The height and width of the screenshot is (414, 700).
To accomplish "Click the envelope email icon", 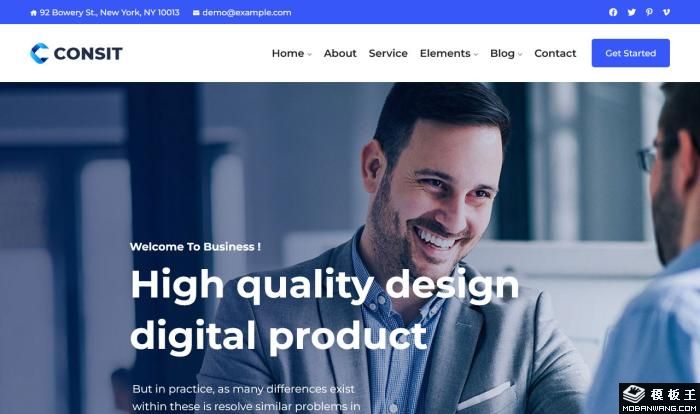I will [x=196, y=13].
